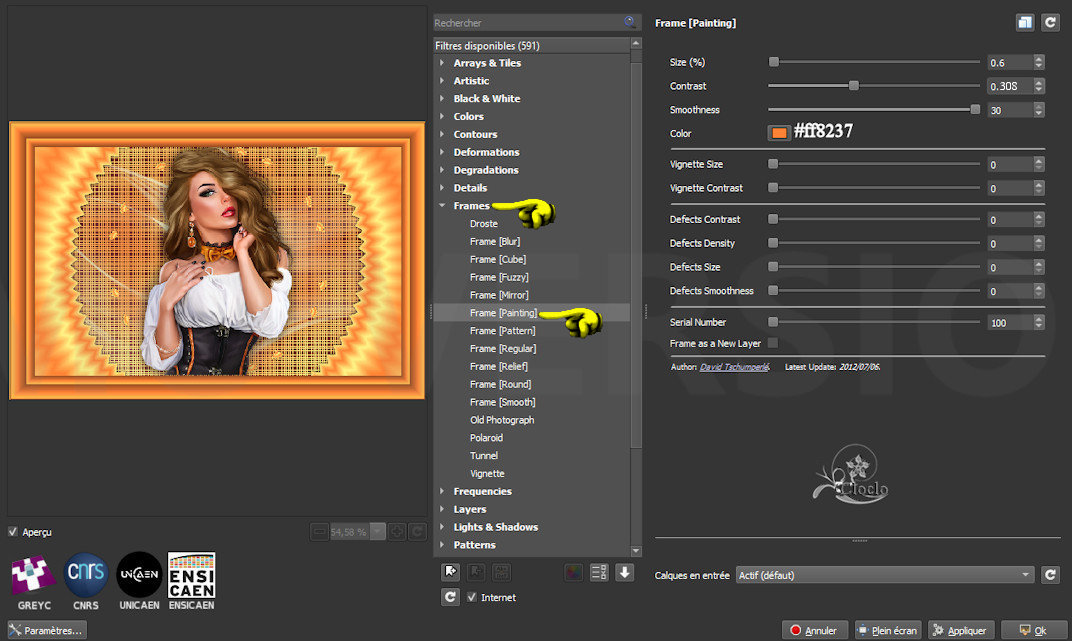Click the search magnifier icon in Rechercher
This screenshot has width=1072, height=641.
[630, 22]
